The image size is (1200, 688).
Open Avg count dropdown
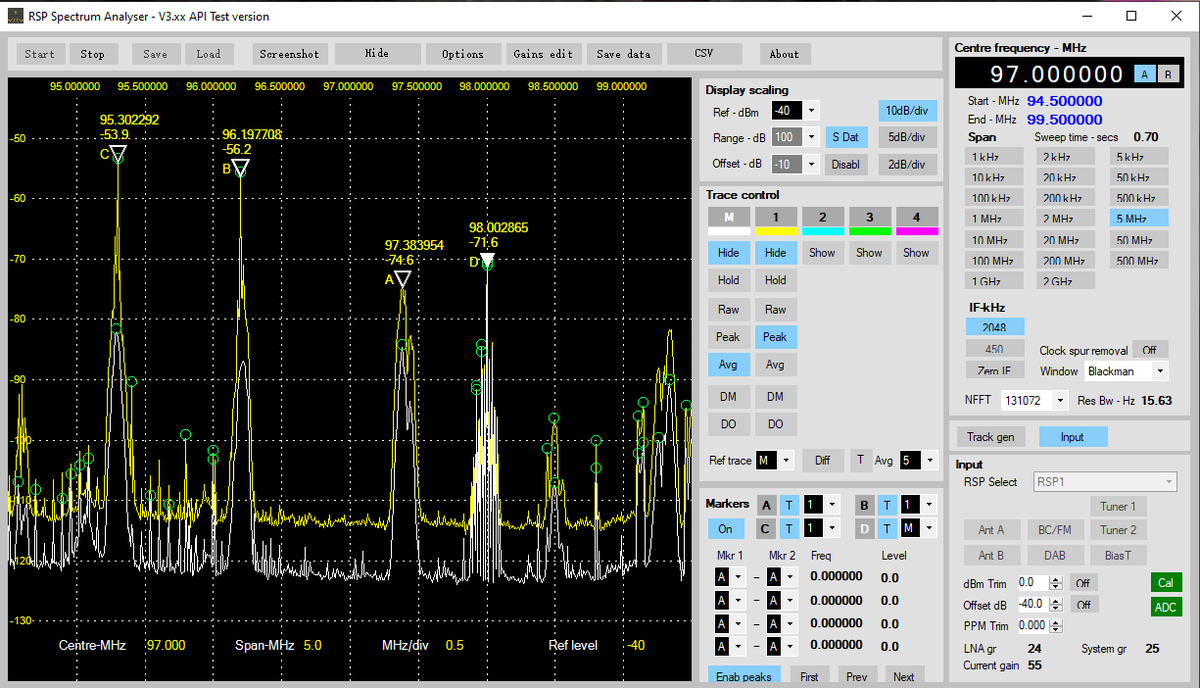point(930,460)
